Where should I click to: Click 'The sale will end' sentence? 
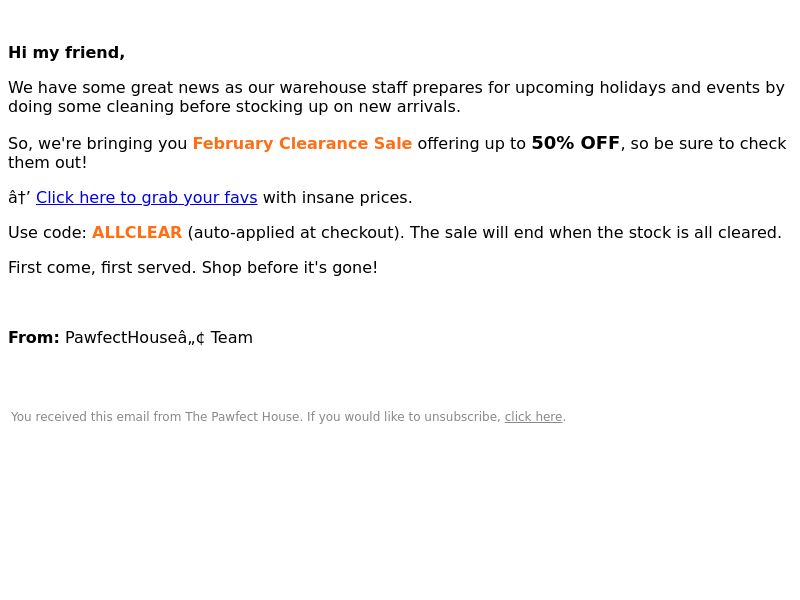click(x=596, y=233)
